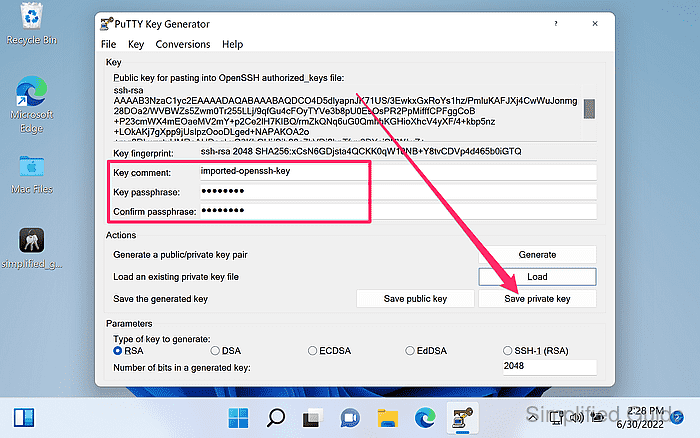The width and height of the screenshot is (700, 438).
Task: Open the notification center badge
Action: click(x=677, y=418)
